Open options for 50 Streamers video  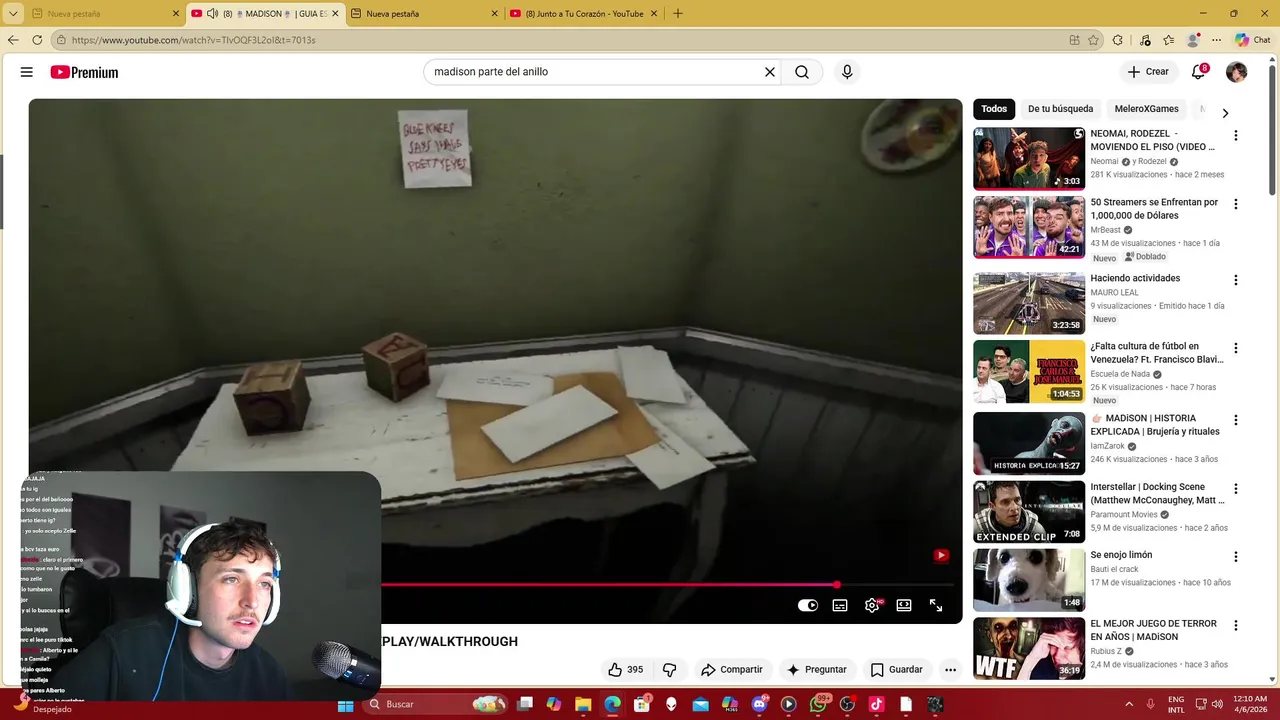1235,204
